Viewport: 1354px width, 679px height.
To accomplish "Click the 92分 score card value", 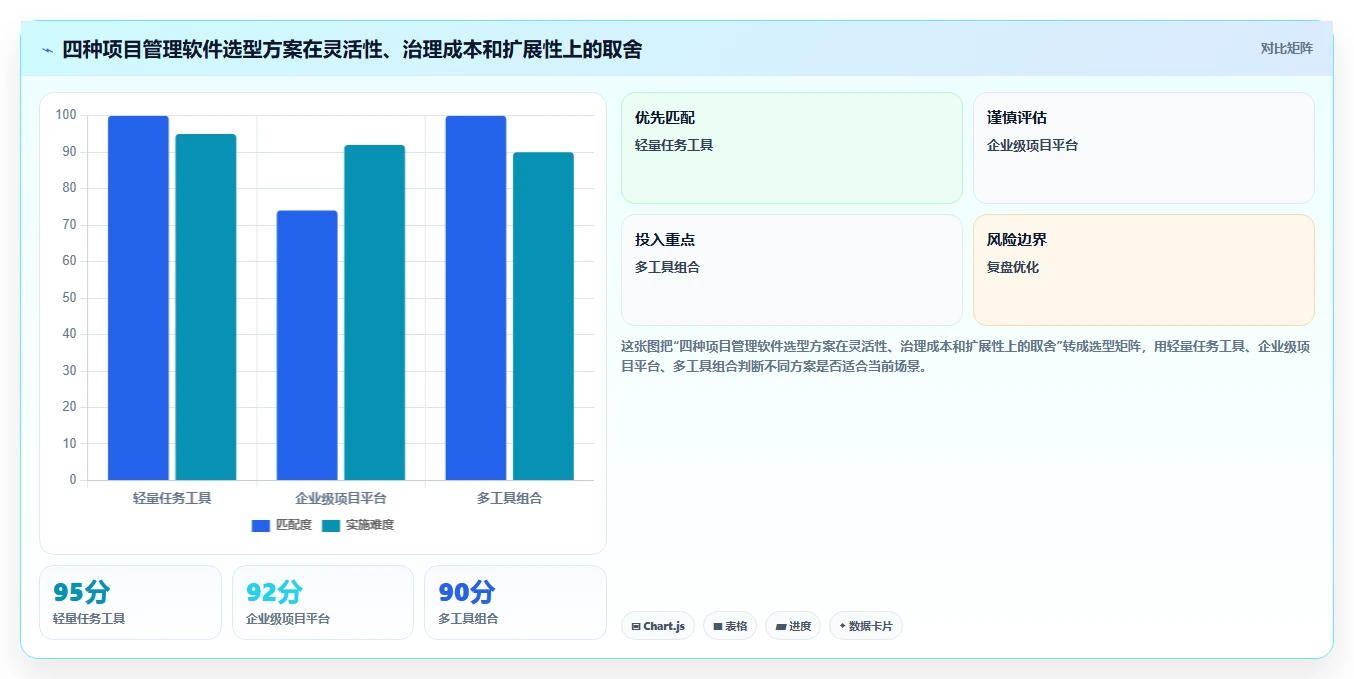I will coord(274,592).
